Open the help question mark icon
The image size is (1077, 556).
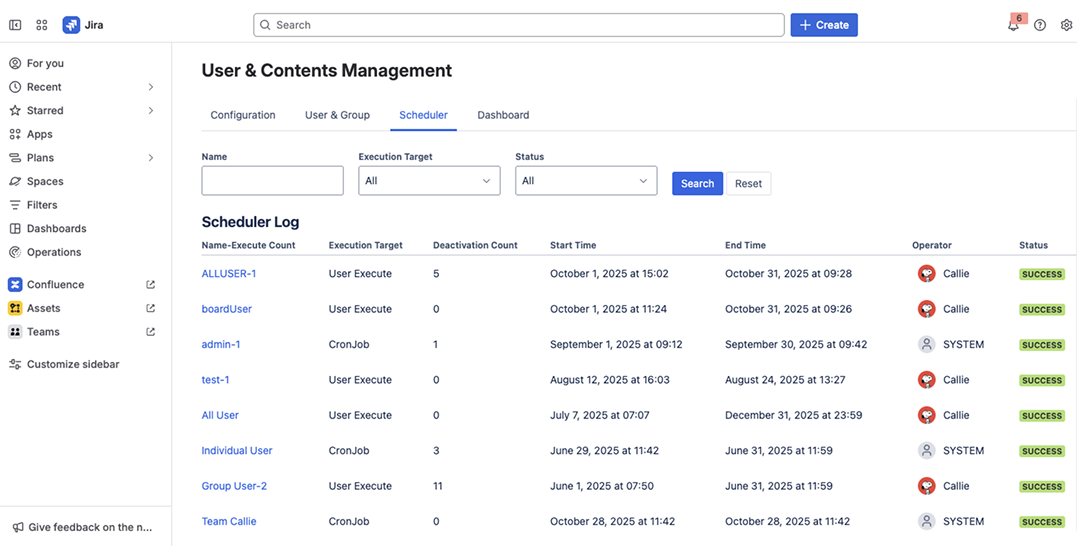point(1040,25)
